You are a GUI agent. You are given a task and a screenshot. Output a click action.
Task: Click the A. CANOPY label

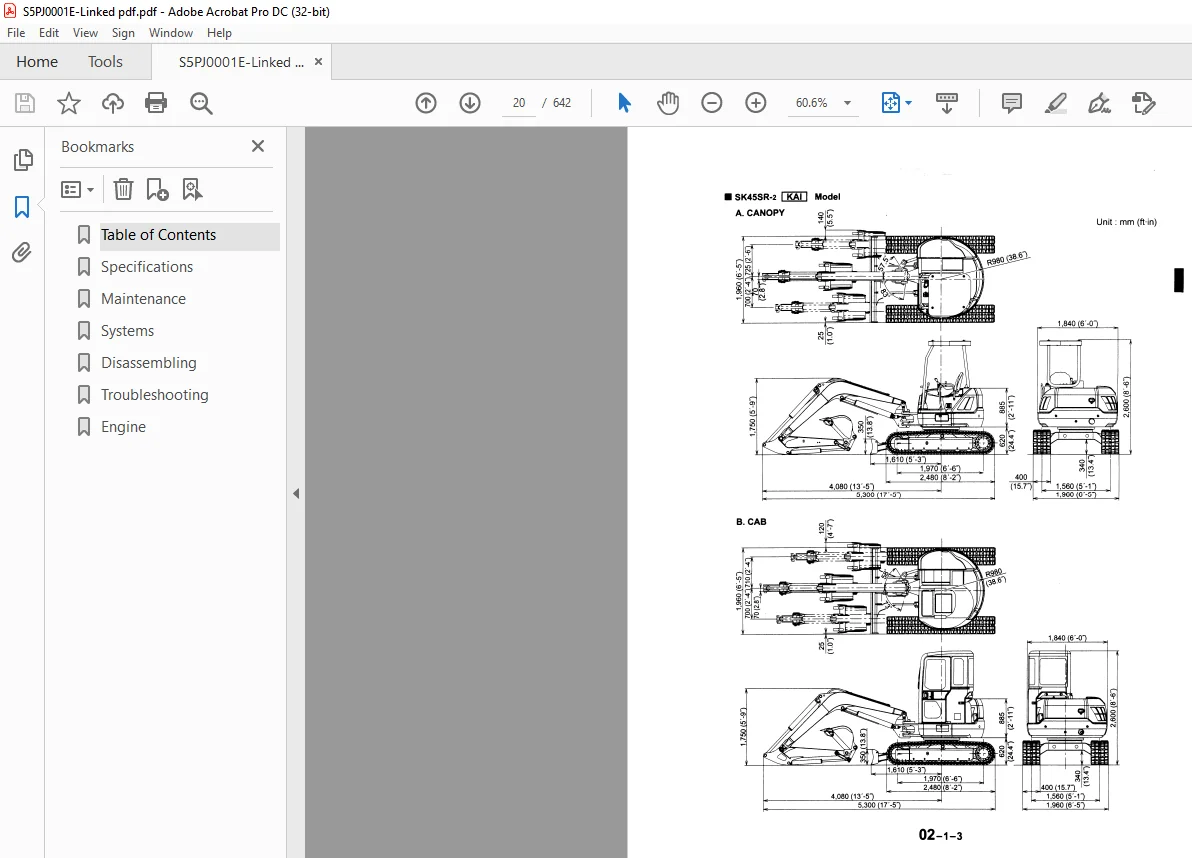(x=759, y=213)
